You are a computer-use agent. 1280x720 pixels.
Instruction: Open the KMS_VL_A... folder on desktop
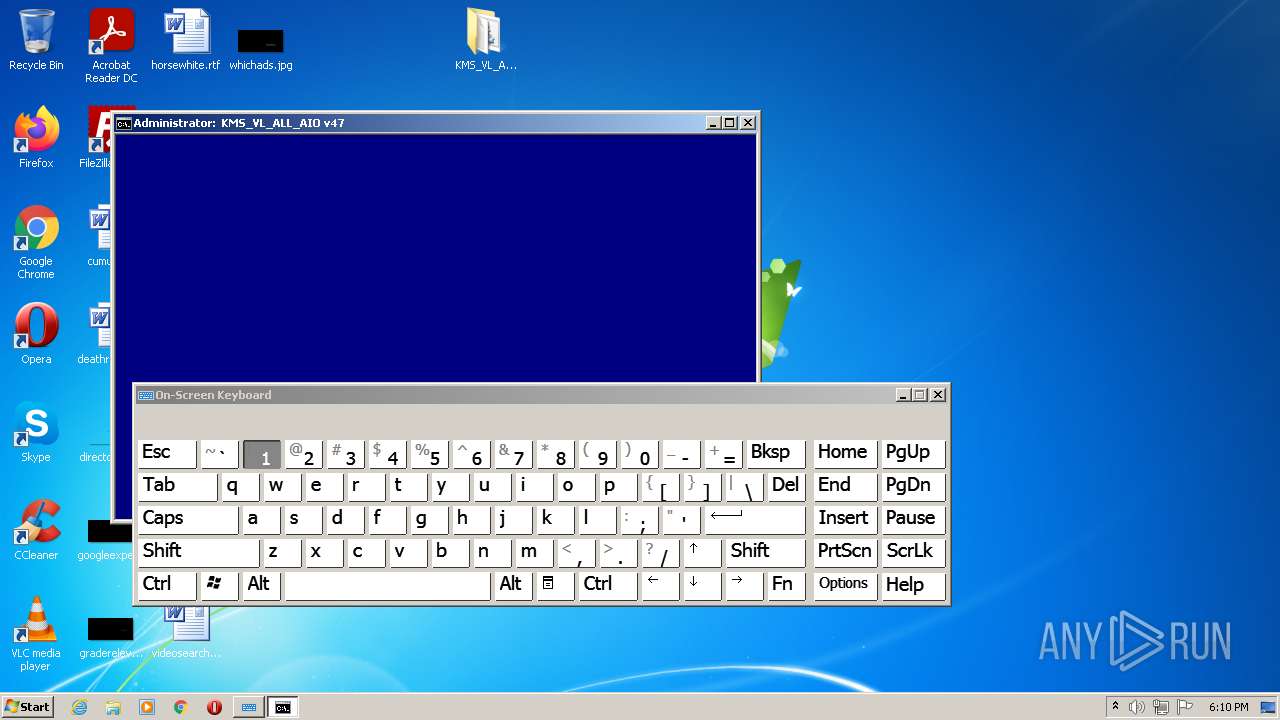pos(485,41)
